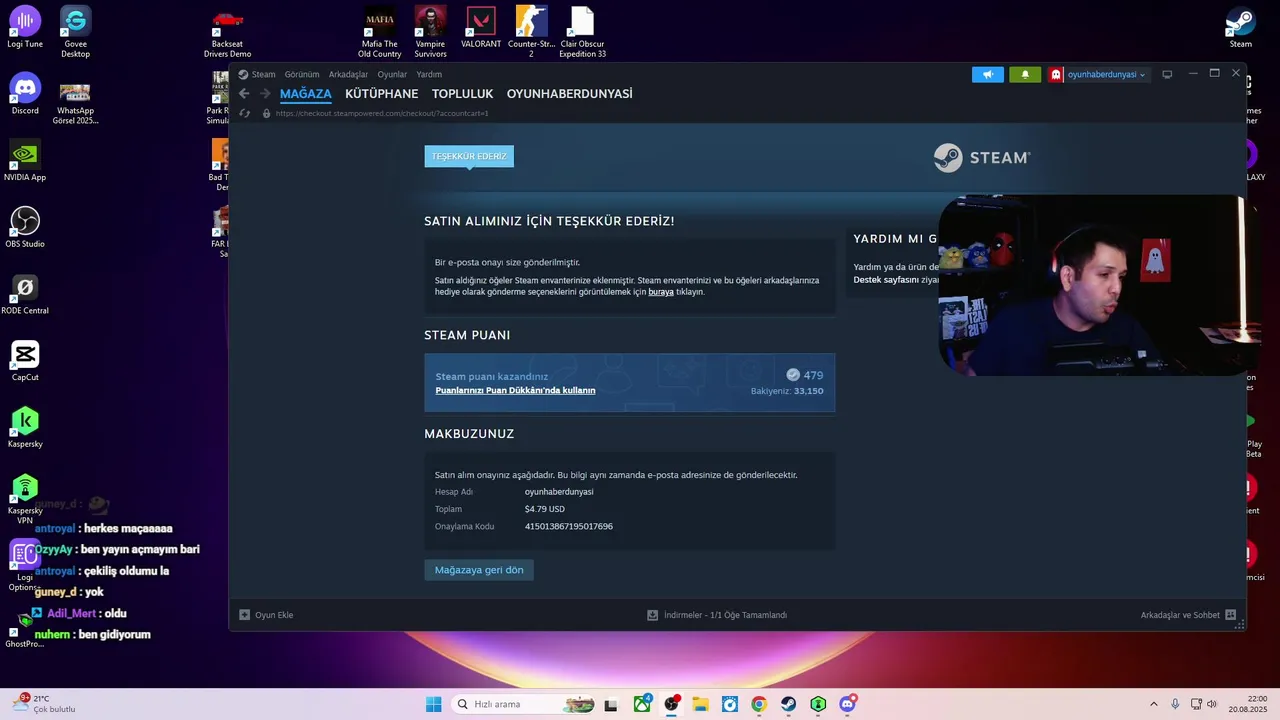Open the Yardım menu
Screen dimensions: 1280x720
[429, 74]
